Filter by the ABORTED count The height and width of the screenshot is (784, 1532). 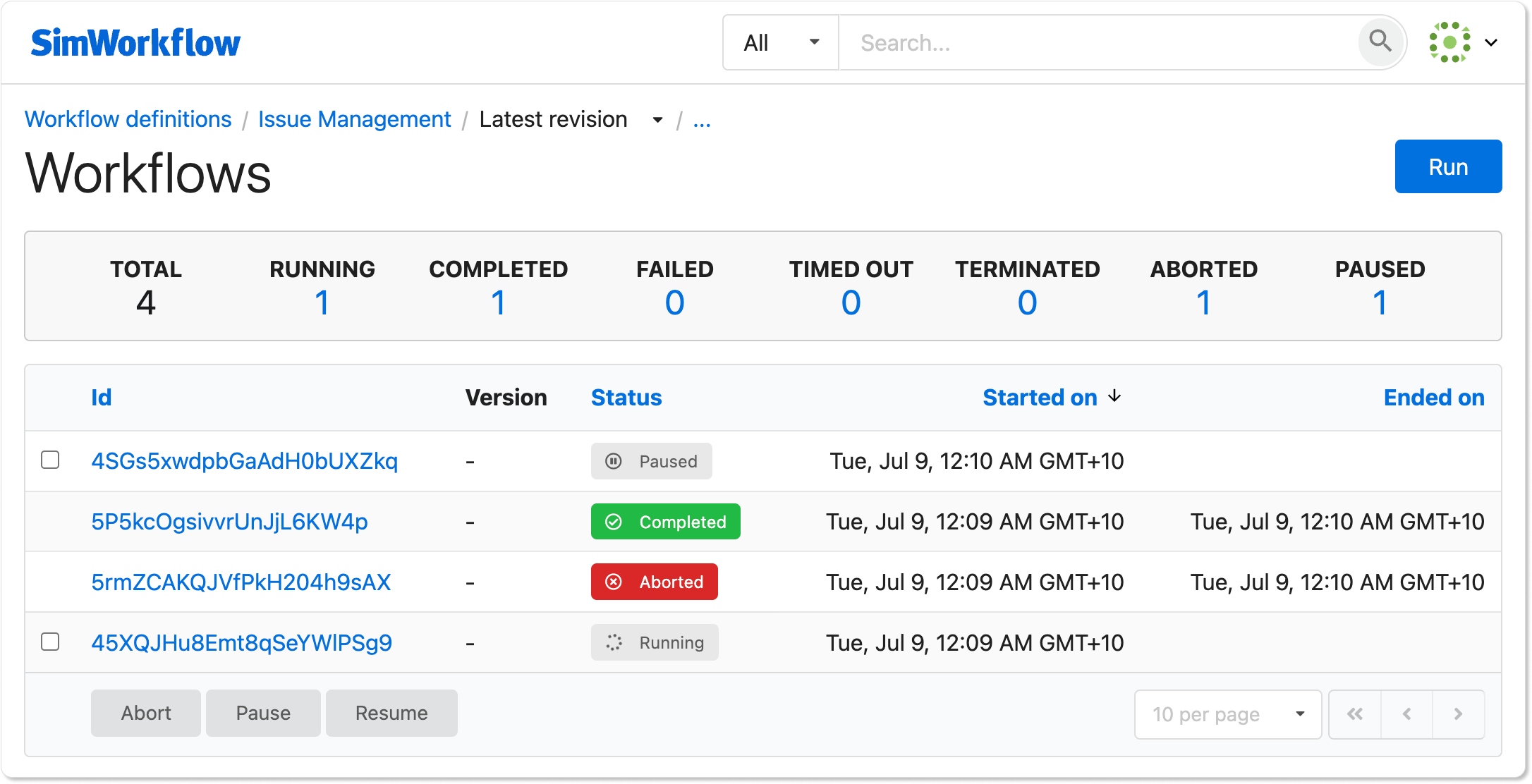[x=1203, y=303]
